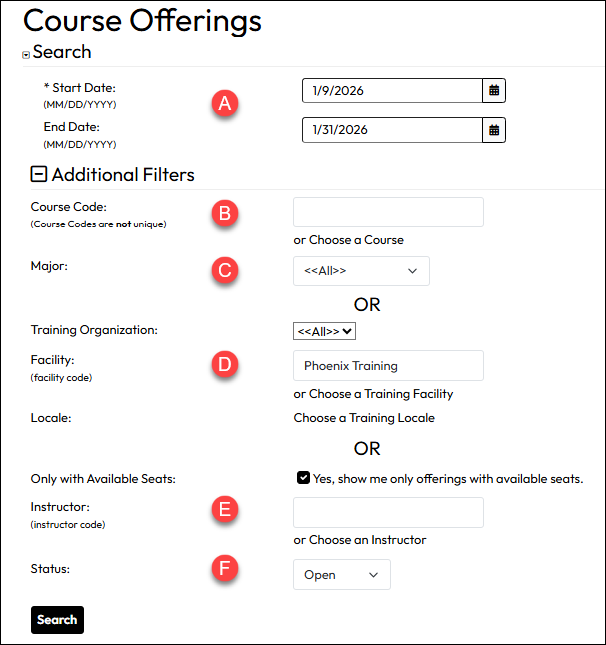Click the red marker labeled D
The image size is (606, 645).
click(x=227, y=364)
